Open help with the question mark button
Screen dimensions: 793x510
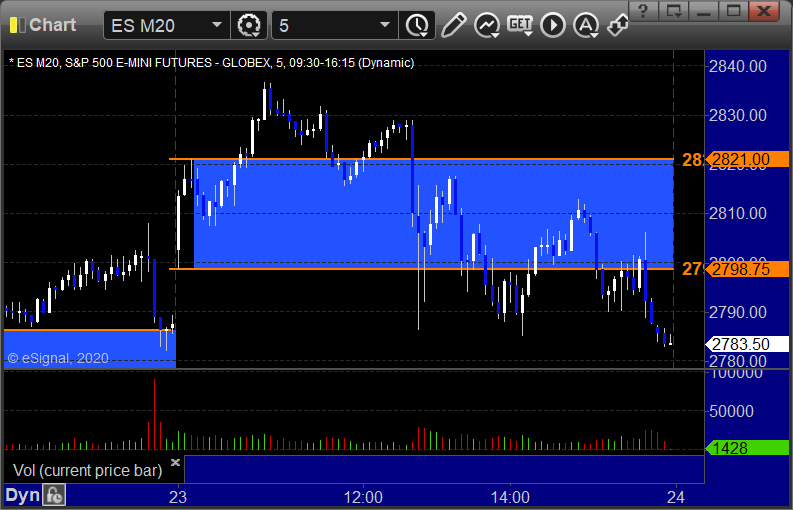(643, 10)
